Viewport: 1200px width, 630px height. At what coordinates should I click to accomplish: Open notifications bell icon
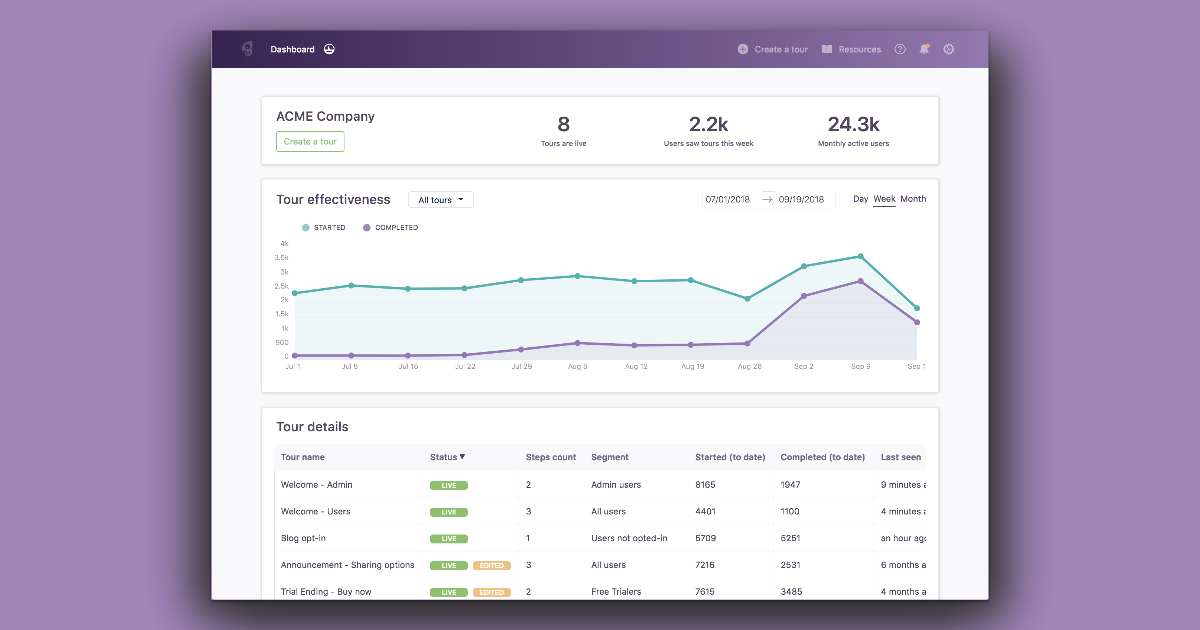click(924, 49)
